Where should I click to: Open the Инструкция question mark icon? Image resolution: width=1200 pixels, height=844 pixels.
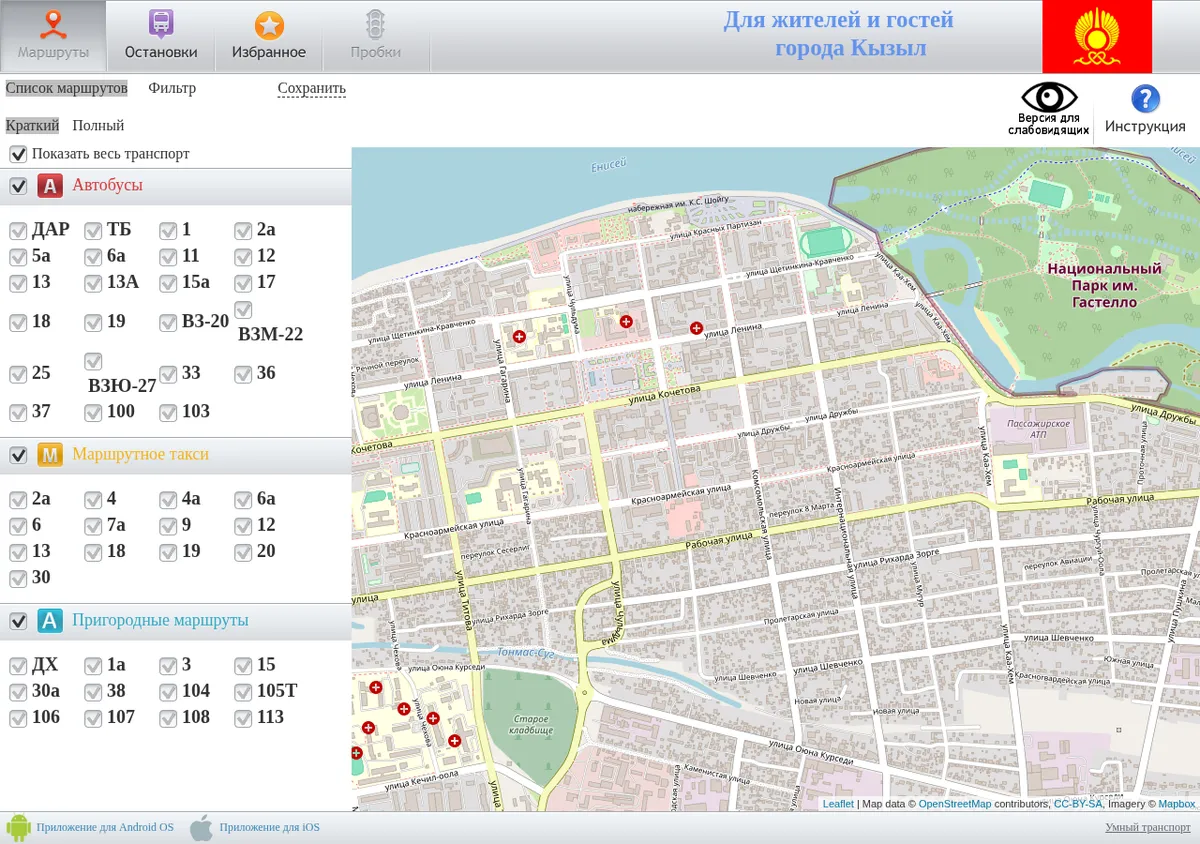[1145, 98]
